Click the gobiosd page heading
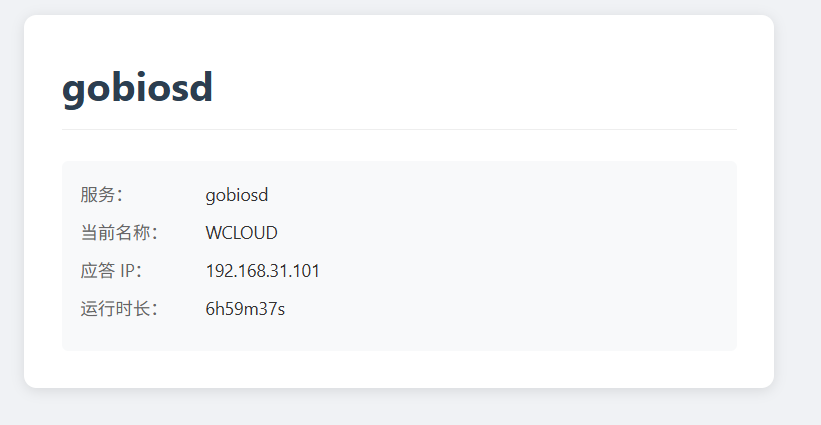The height and width of the screenshot is (425, 821). (x=137, y=88)
